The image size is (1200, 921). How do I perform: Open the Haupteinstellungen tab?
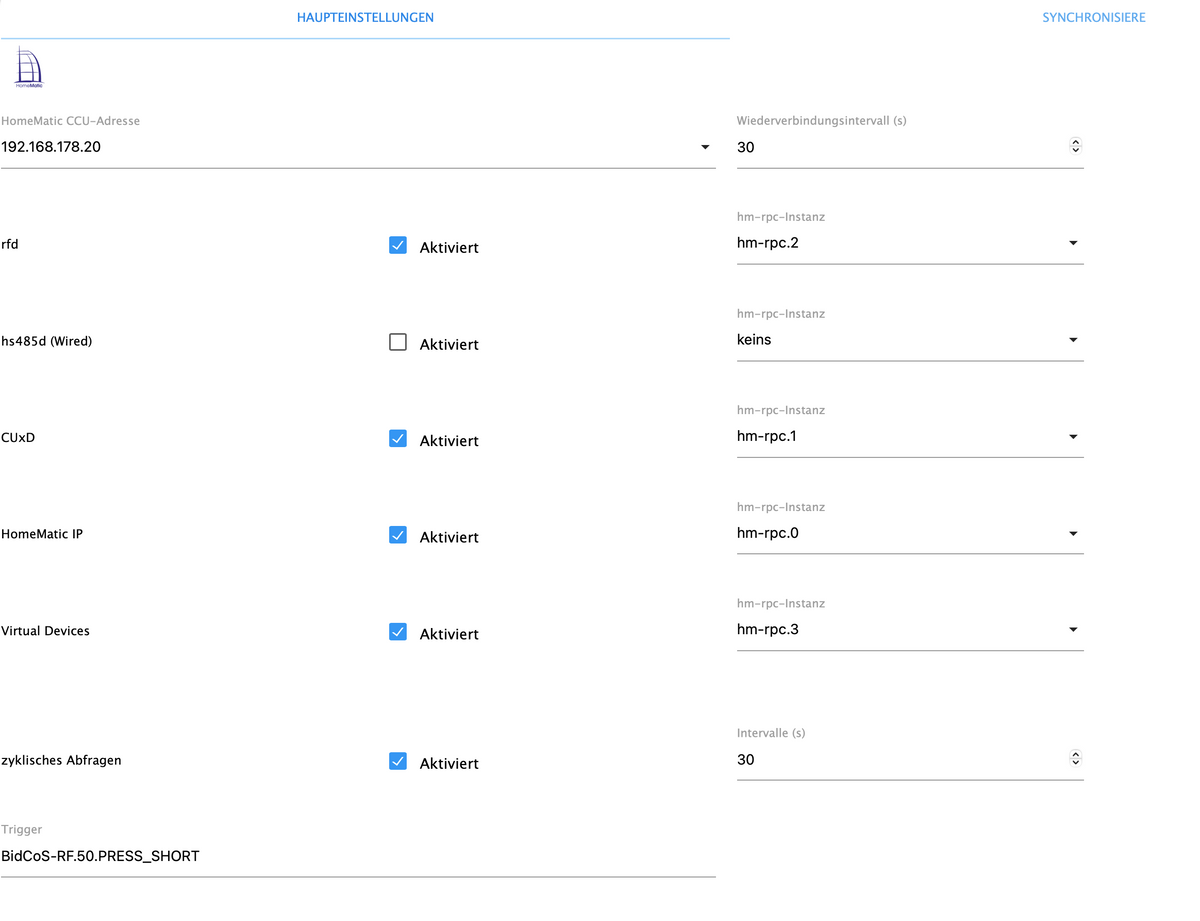pos(365,18)
